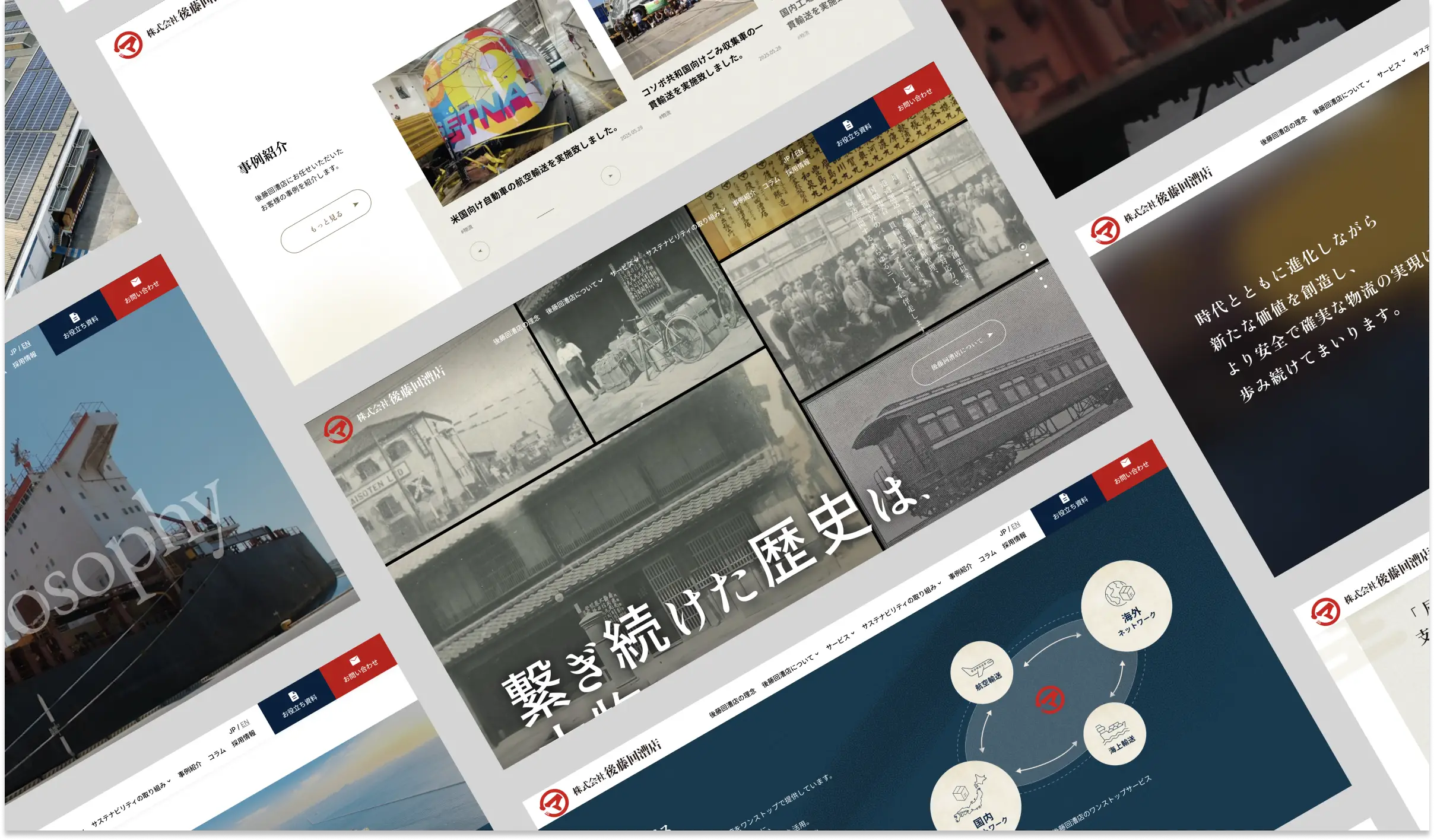Open 後藤回漕店の理念 on the navy service page
This screenshot has height=840, width=1434.
tap(733, 702)
